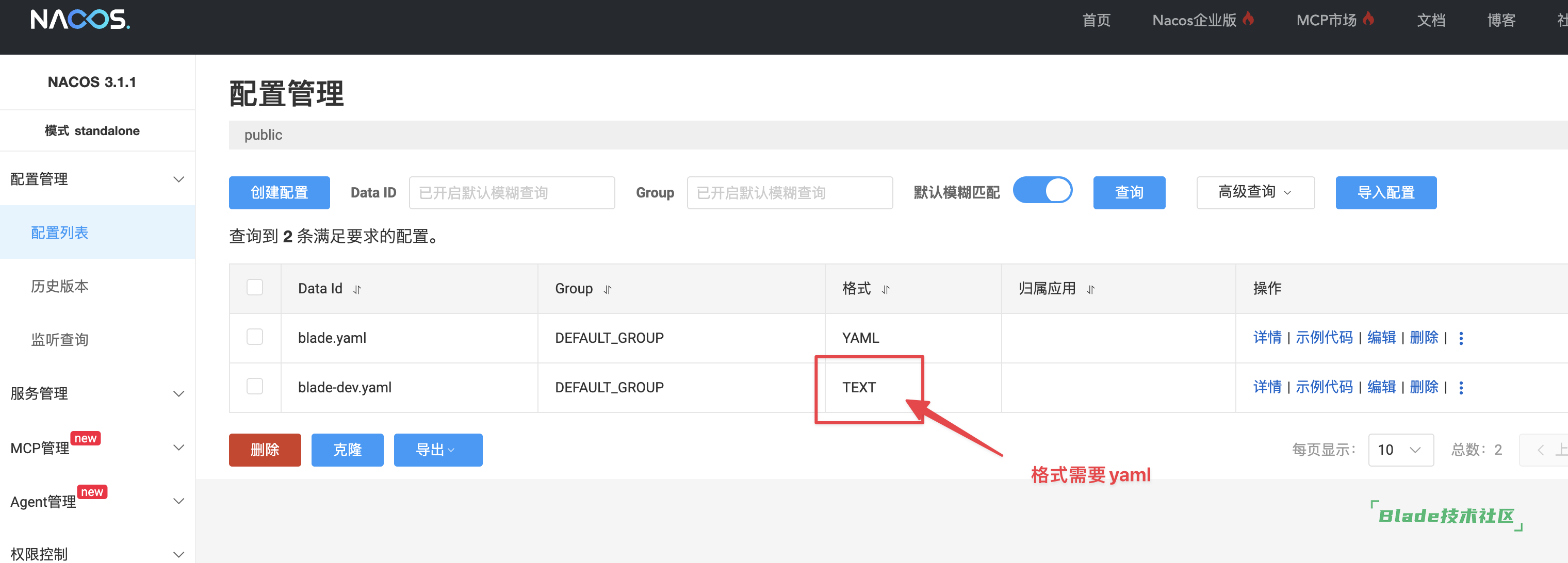
Task: Focus the Data ID search field
Action: tap(511, 192)
